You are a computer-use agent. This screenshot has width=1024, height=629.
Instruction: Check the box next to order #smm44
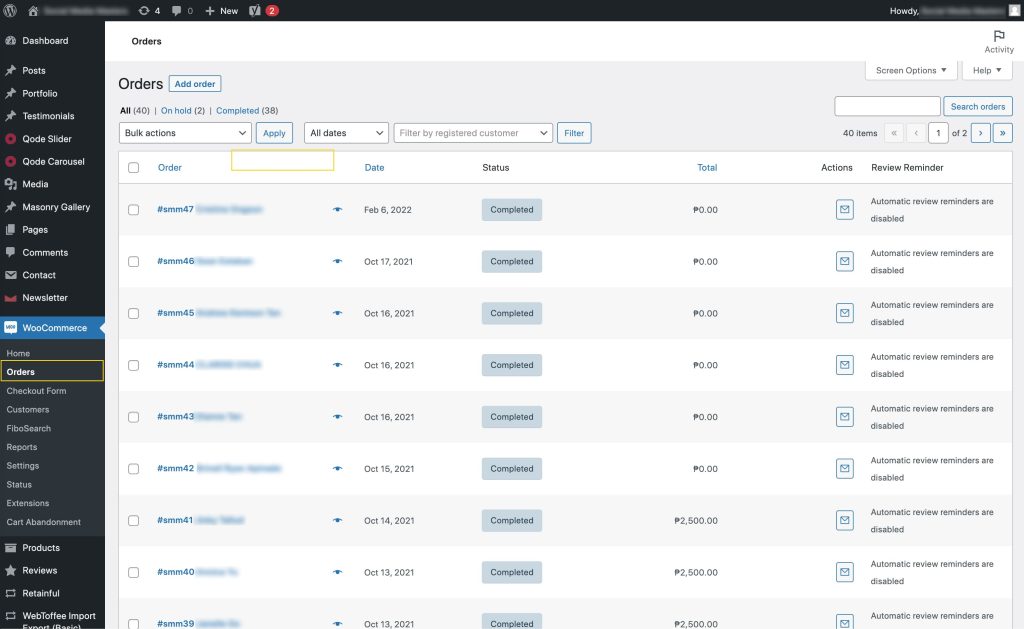133,365
